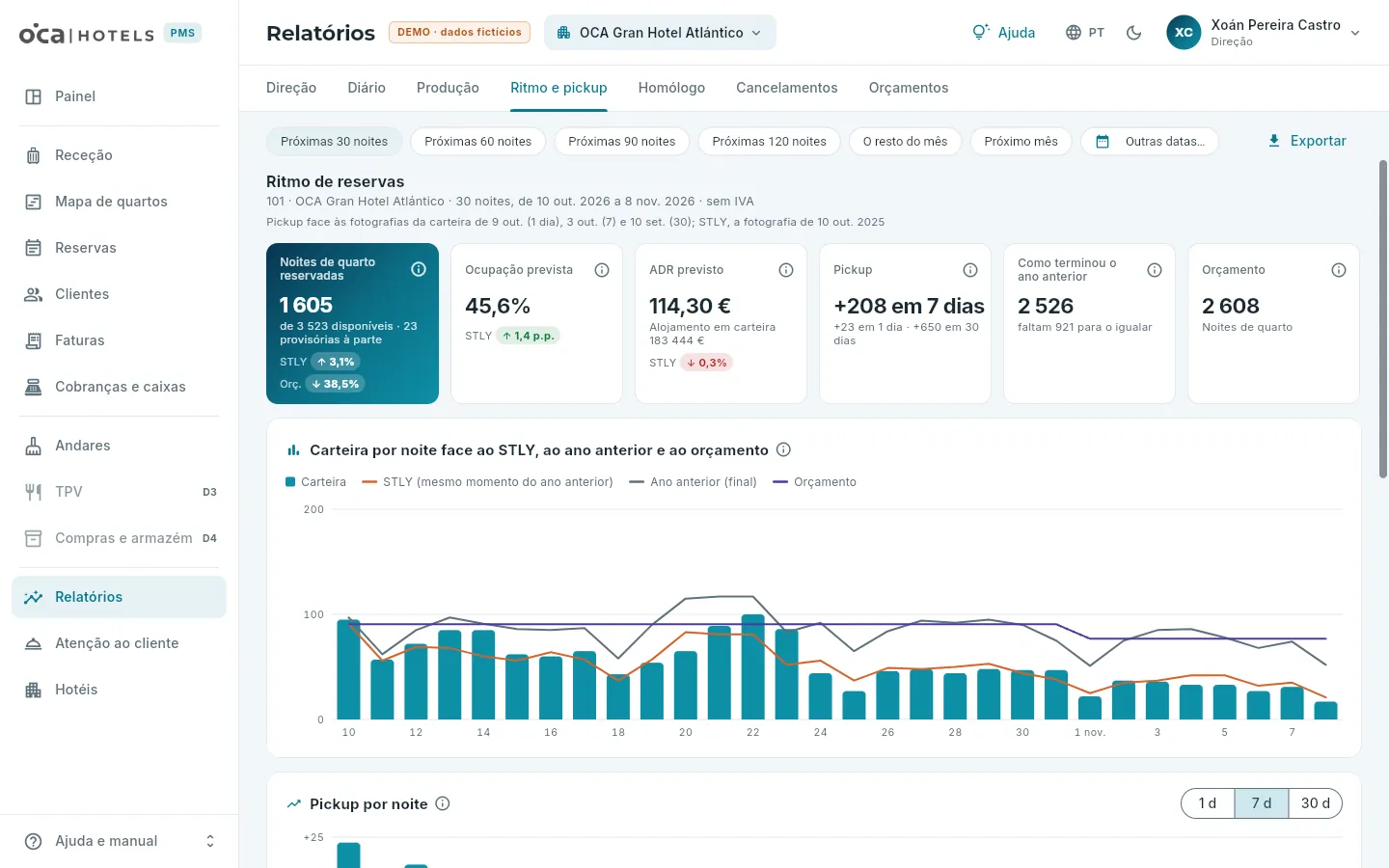Click the Exportar button
Image resolution: width=1389 pixels, height=868 pixels.
(x=1307, y=141)
